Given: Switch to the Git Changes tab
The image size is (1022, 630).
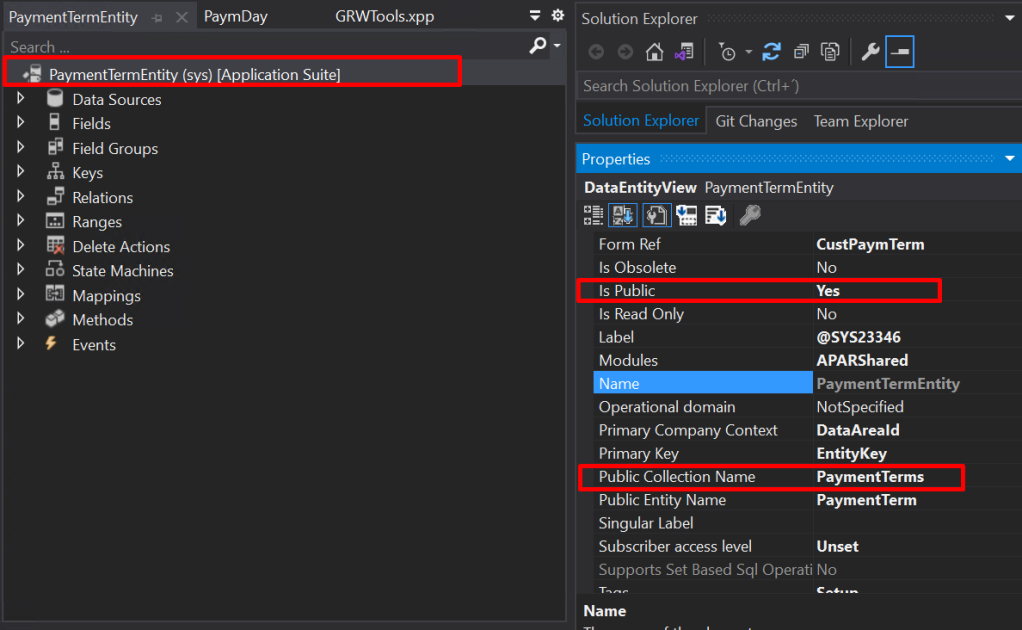Looking at the screenshot, I should (756, 121).
